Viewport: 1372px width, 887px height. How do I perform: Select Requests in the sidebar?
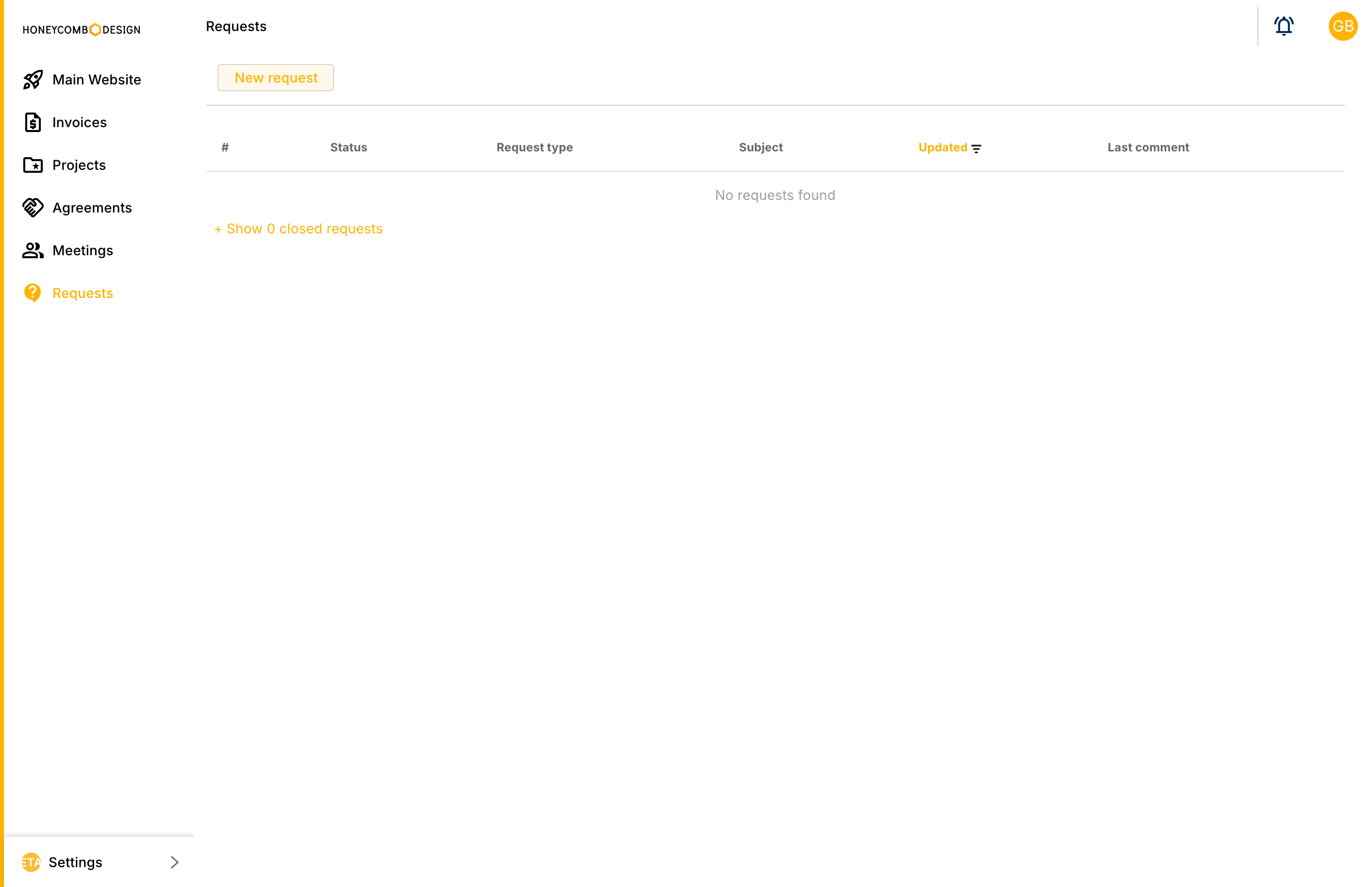click(83, 293)
